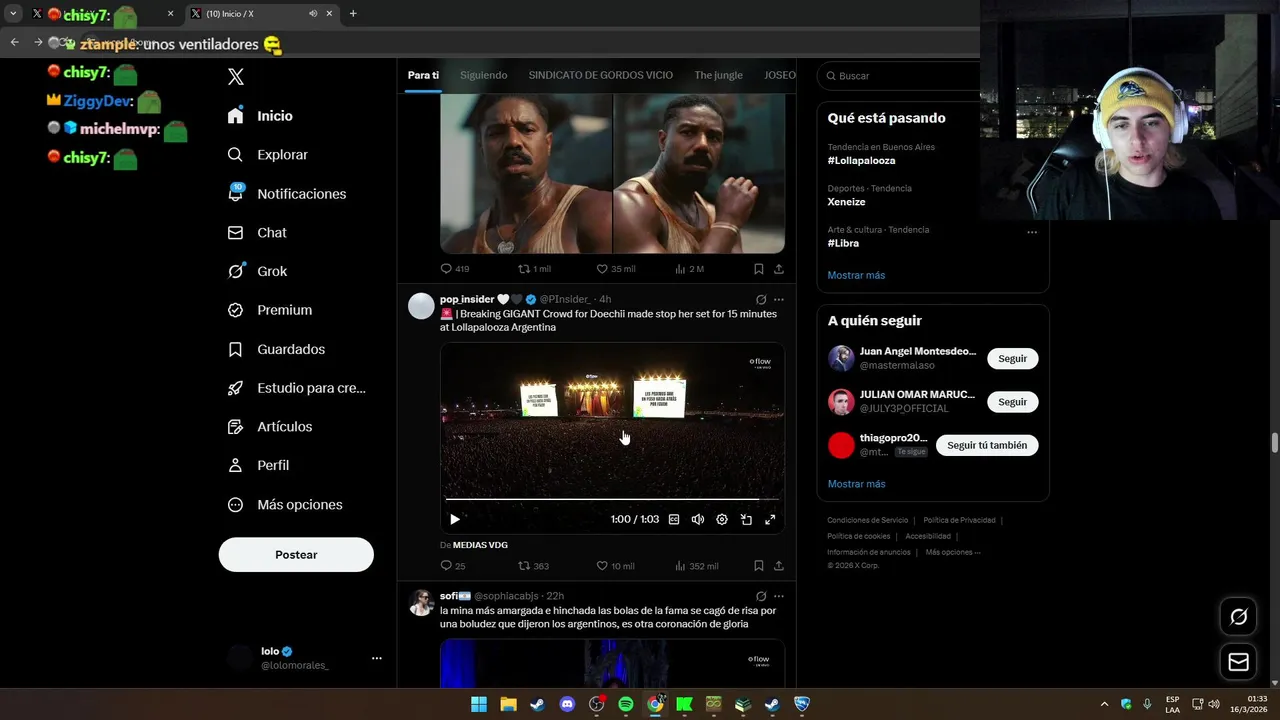Click the Postear button
The width and height of the screenshot is (1280, 720).
point(296,555)
